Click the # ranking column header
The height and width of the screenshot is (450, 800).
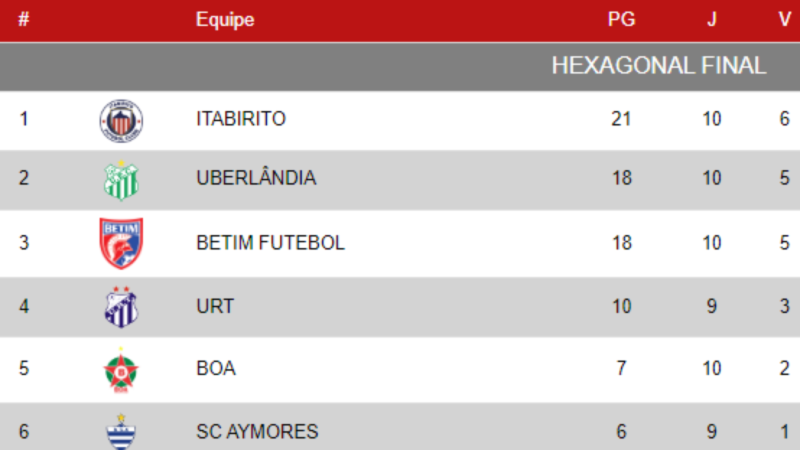pyautogui.click(x=23, y=19)
